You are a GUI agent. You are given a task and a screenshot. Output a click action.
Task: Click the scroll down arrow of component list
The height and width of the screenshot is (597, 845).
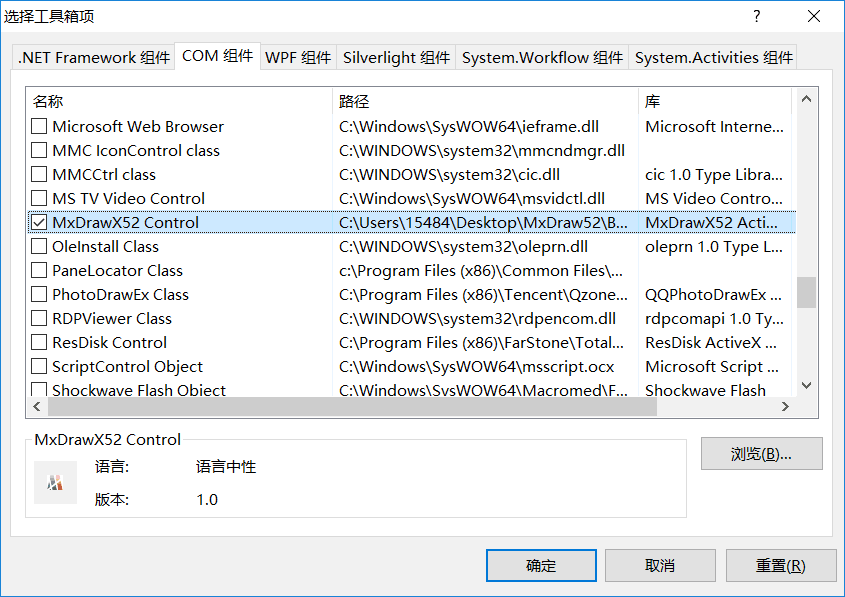805,386
